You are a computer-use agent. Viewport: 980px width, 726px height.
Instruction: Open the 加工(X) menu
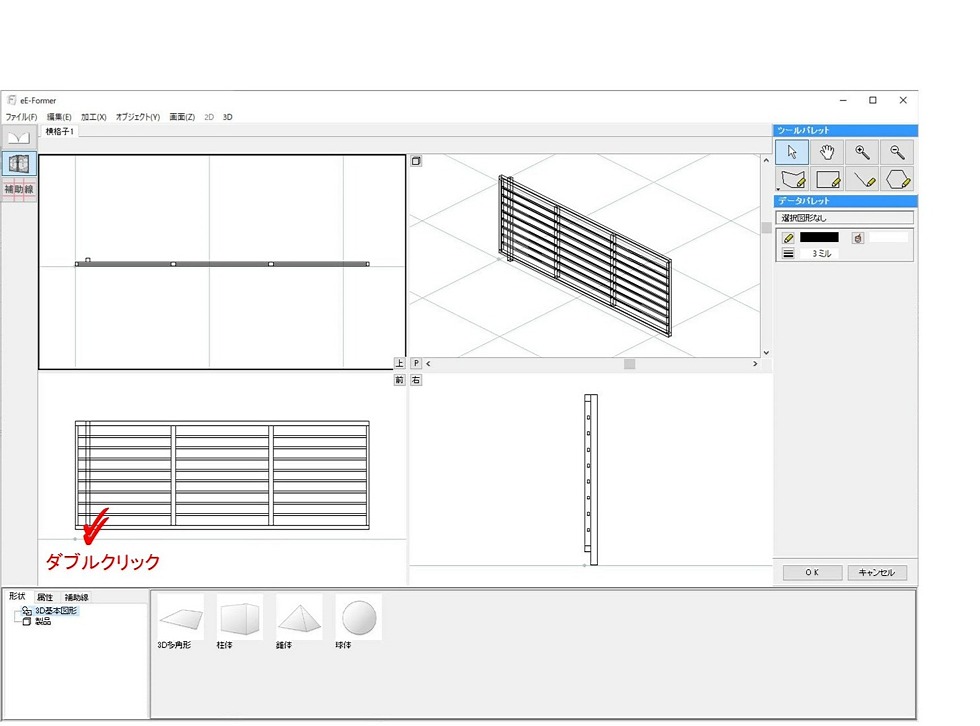point(94,117)
